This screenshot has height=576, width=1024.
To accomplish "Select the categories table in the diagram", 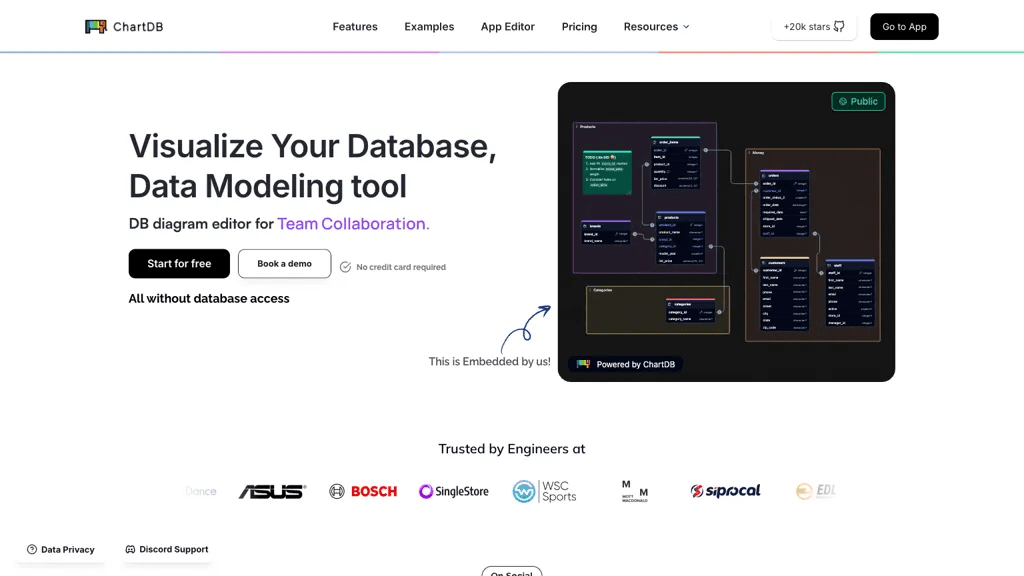I will (690, 311).
